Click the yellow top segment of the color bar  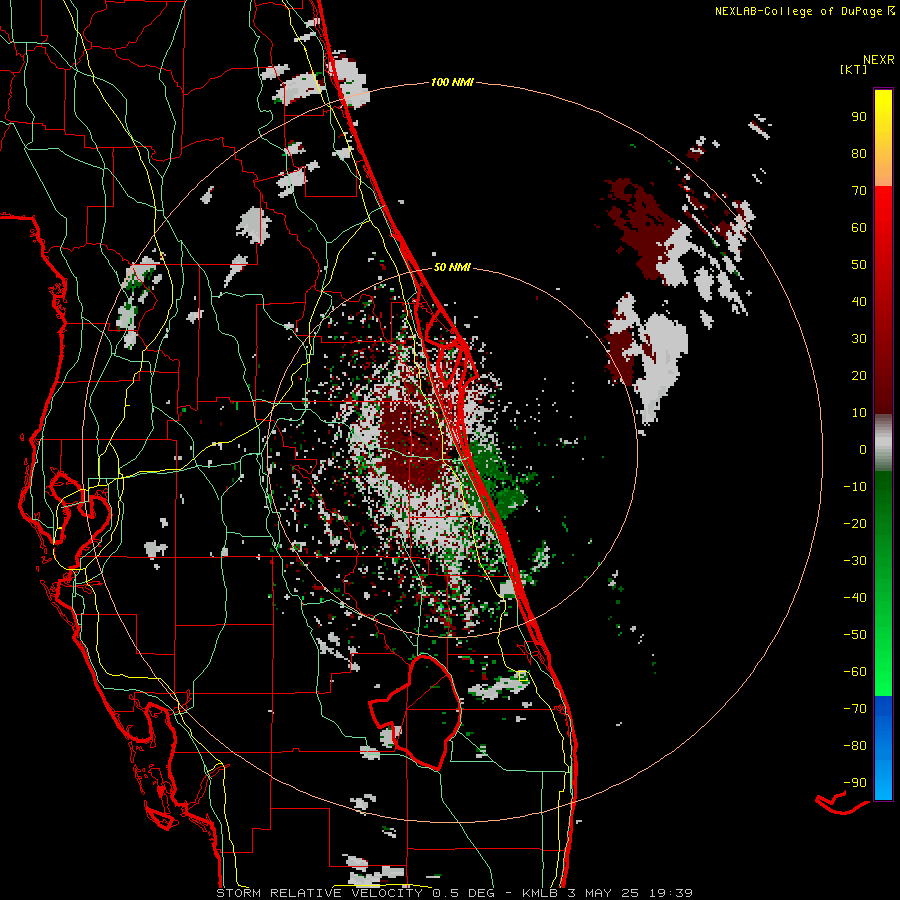[883, 137]
